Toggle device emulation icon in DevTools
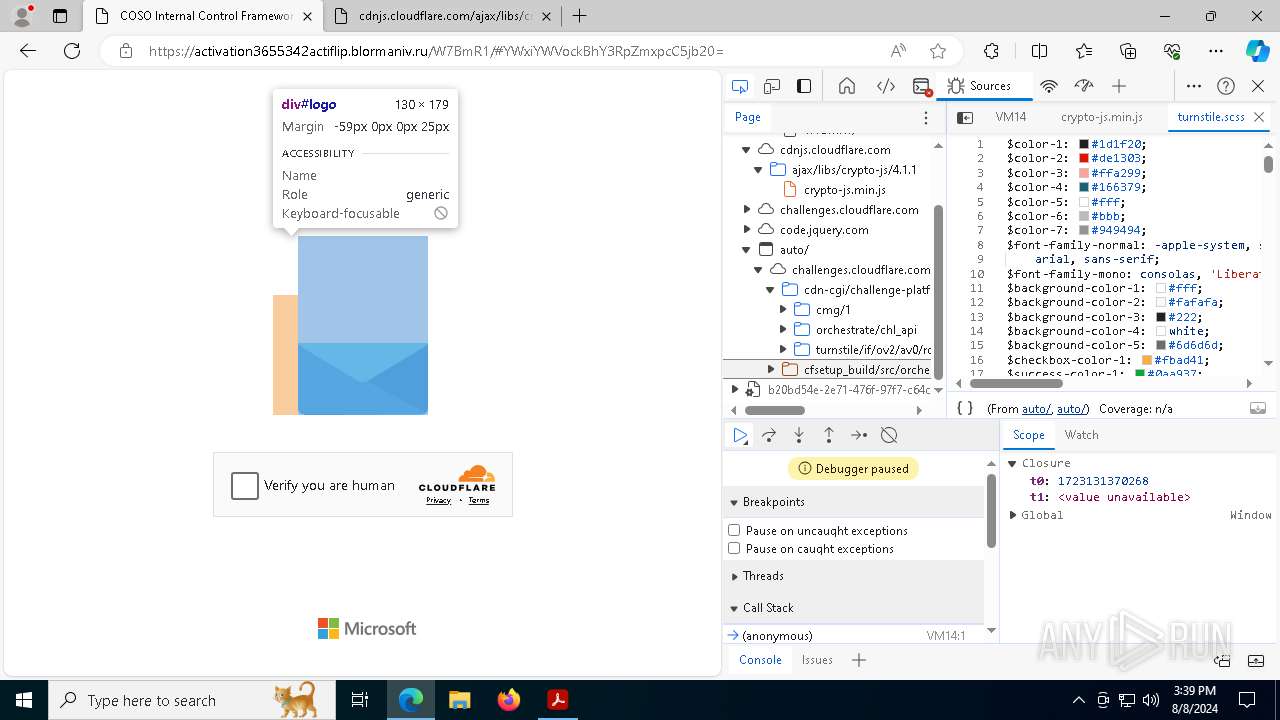Screen dimensions: 1280x720 pyautogui.click(x=772, y=86)
